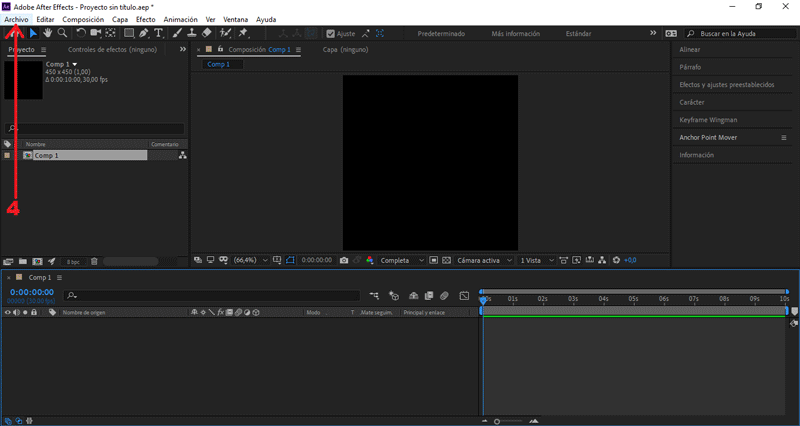
Task: Select the Puppet Pin tool
Action: 243,33
